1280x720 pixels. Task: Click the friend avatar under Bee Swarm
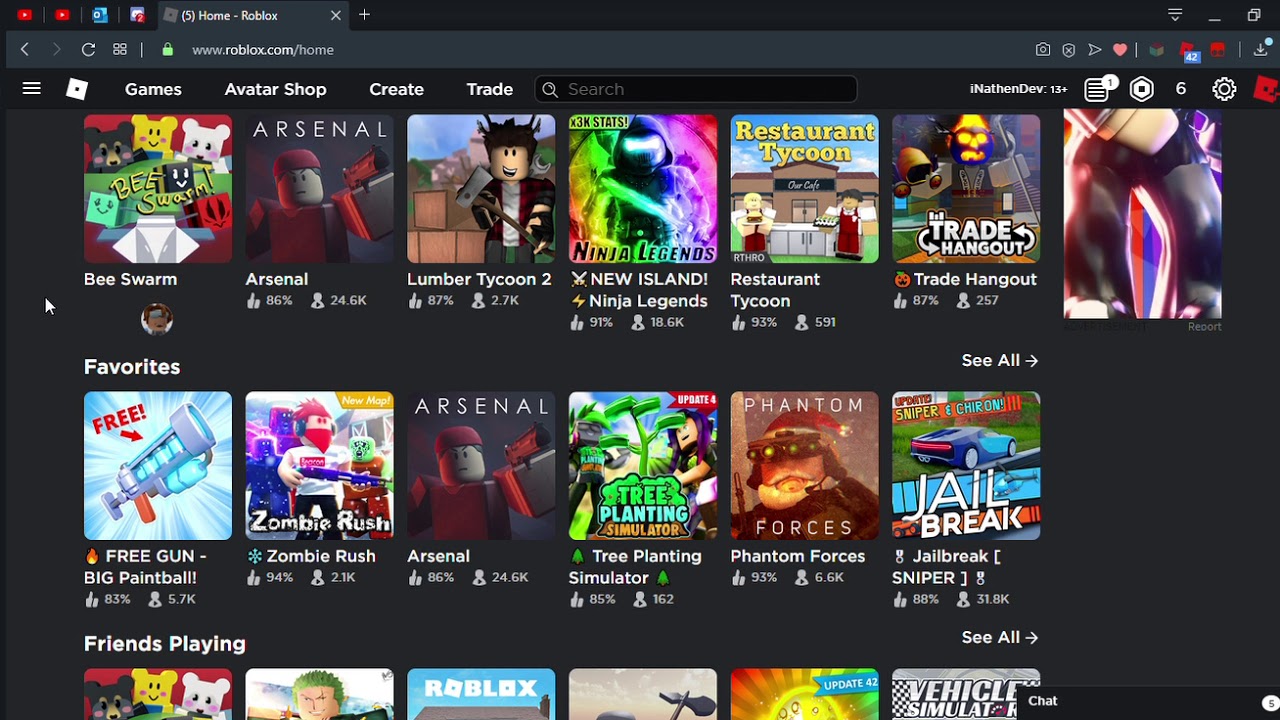(x=157, y=320)
